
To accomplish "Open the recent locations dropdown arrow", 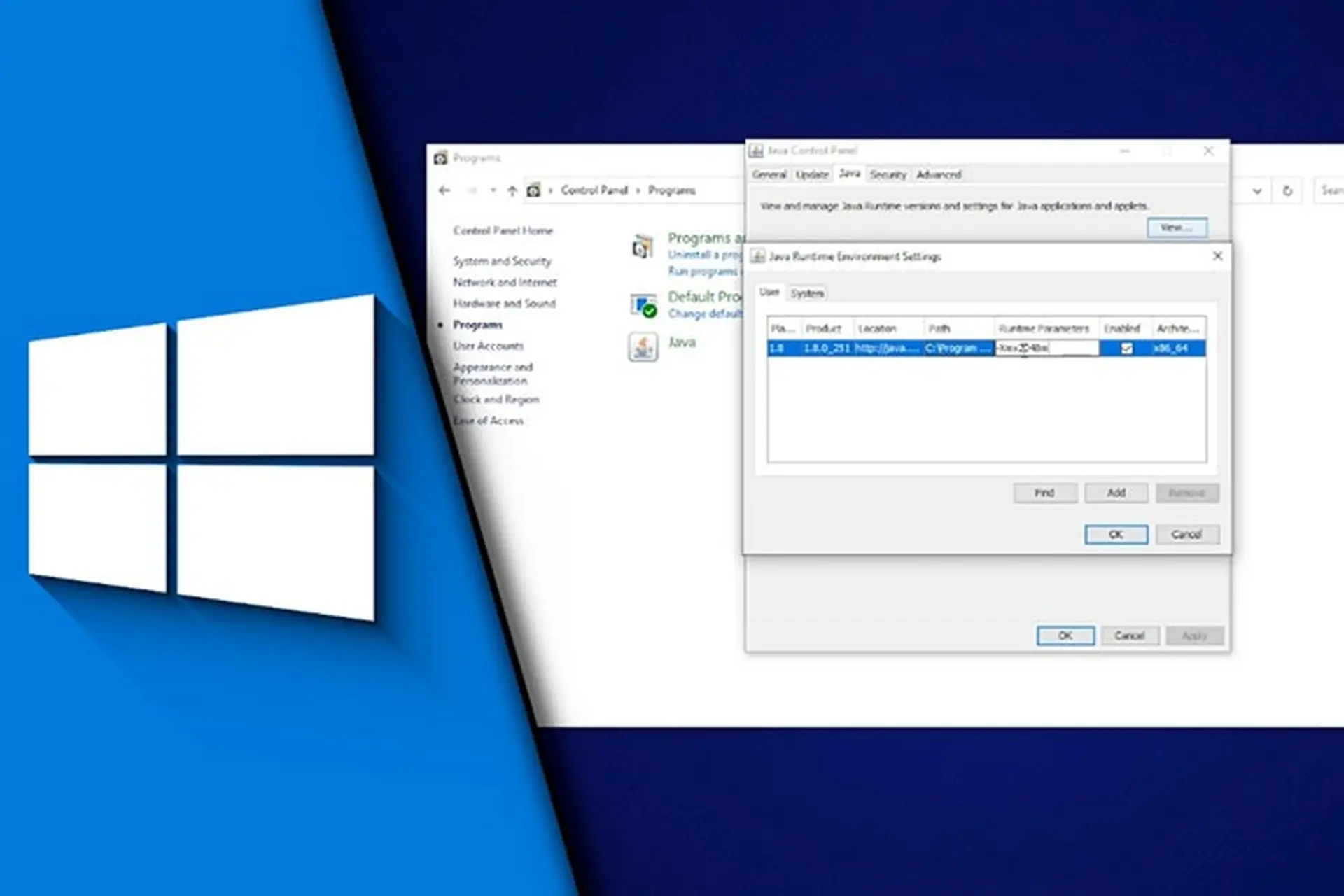I will (x=493, y=190).
